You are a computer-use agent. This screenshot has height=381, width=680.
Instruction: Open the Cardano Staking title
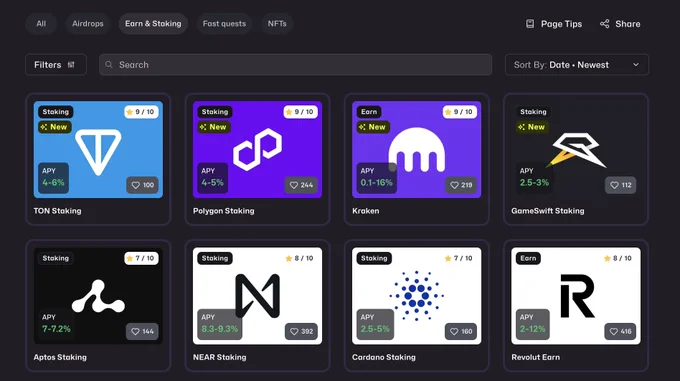point(384,358)
